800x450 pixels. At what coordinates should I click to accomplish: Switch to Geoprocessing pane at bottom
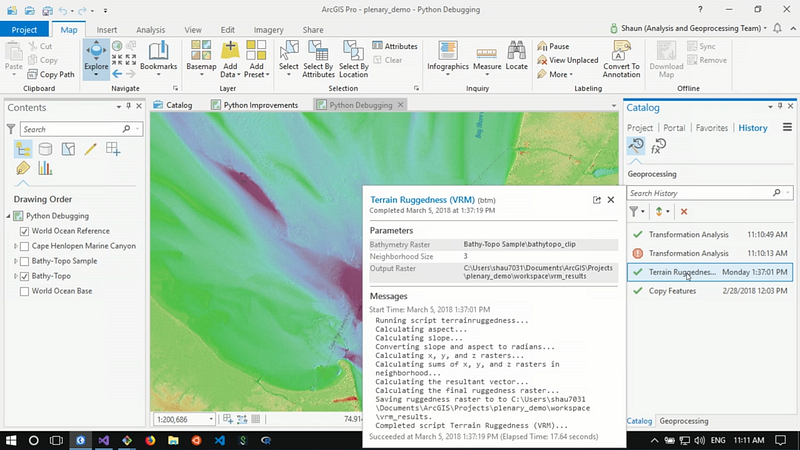pos(684,421)
